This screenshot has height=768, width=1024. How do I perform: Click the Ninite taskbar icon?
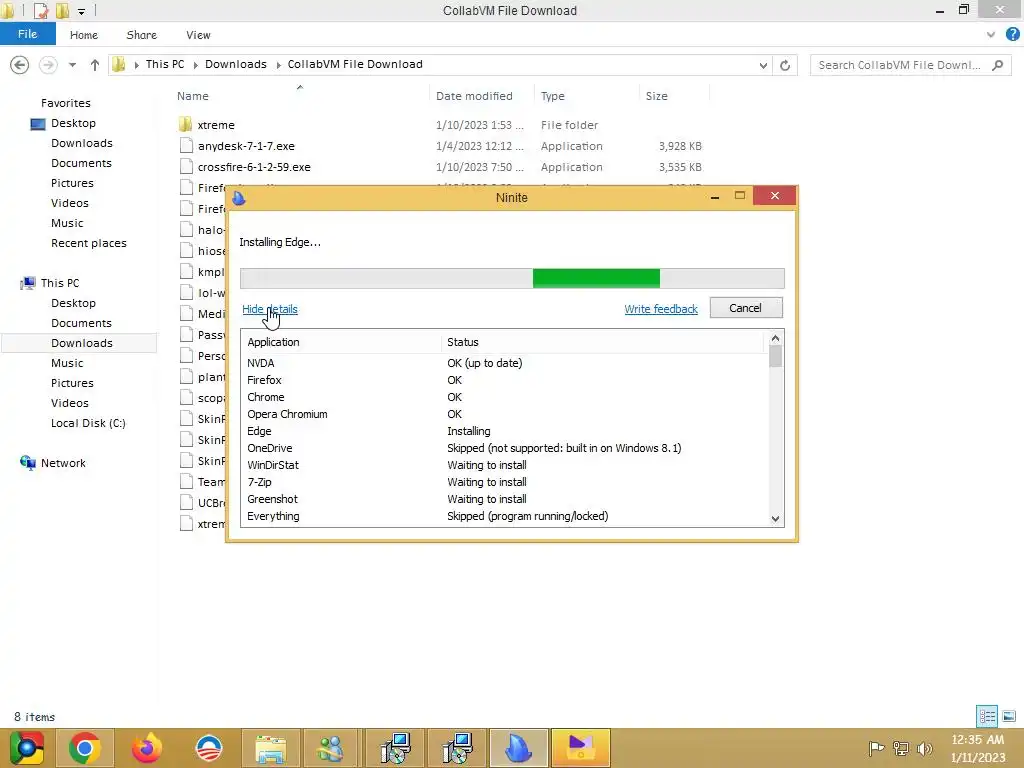pos(519,748)
